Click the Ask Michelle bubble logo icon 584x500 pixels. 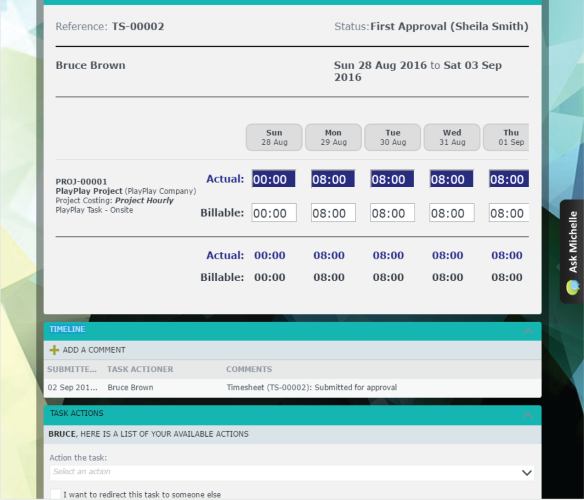tap(573, 287)
